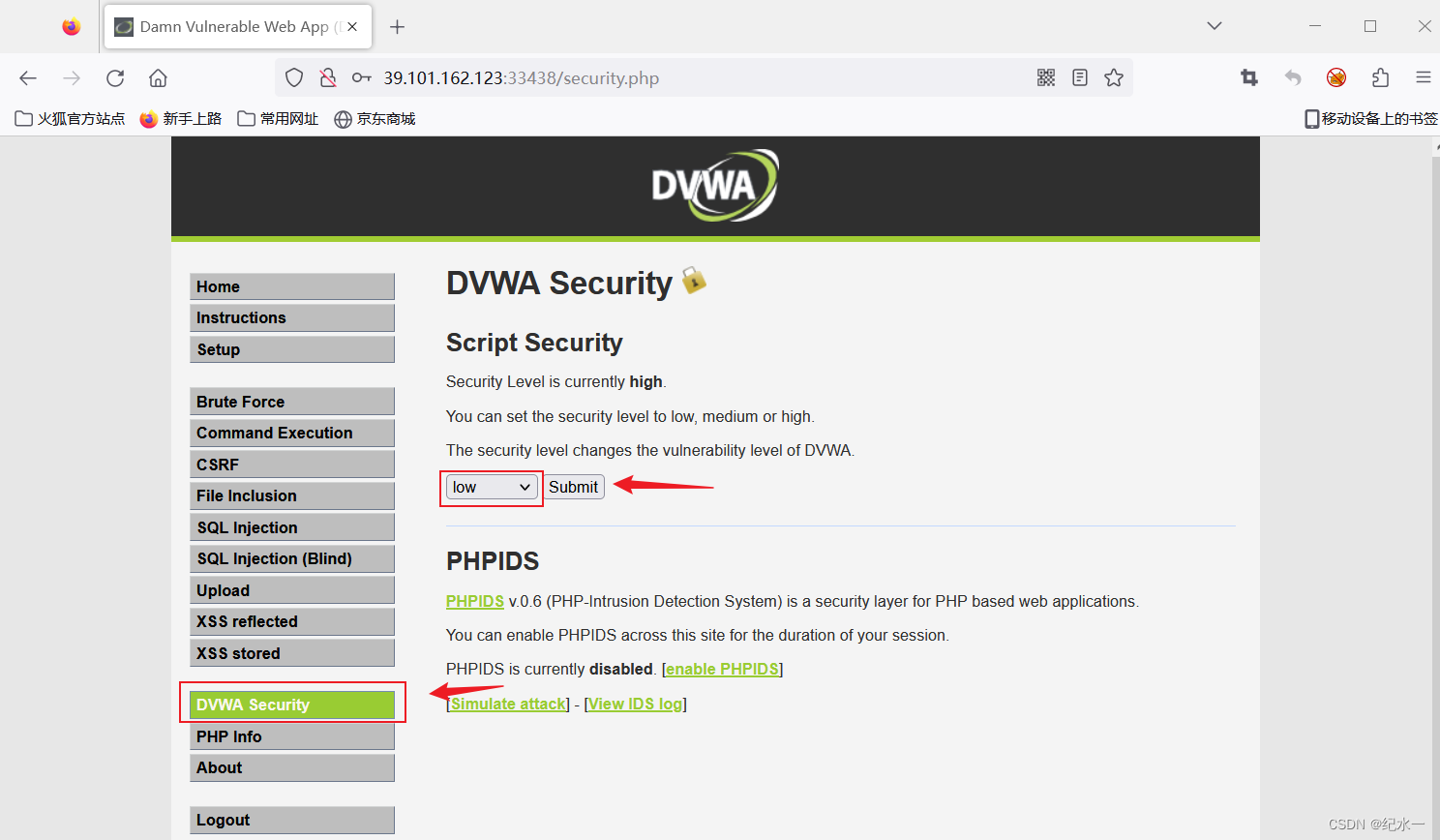Follow the PHPIDS link
The image size is (1440, 840).
pos(475,601)
